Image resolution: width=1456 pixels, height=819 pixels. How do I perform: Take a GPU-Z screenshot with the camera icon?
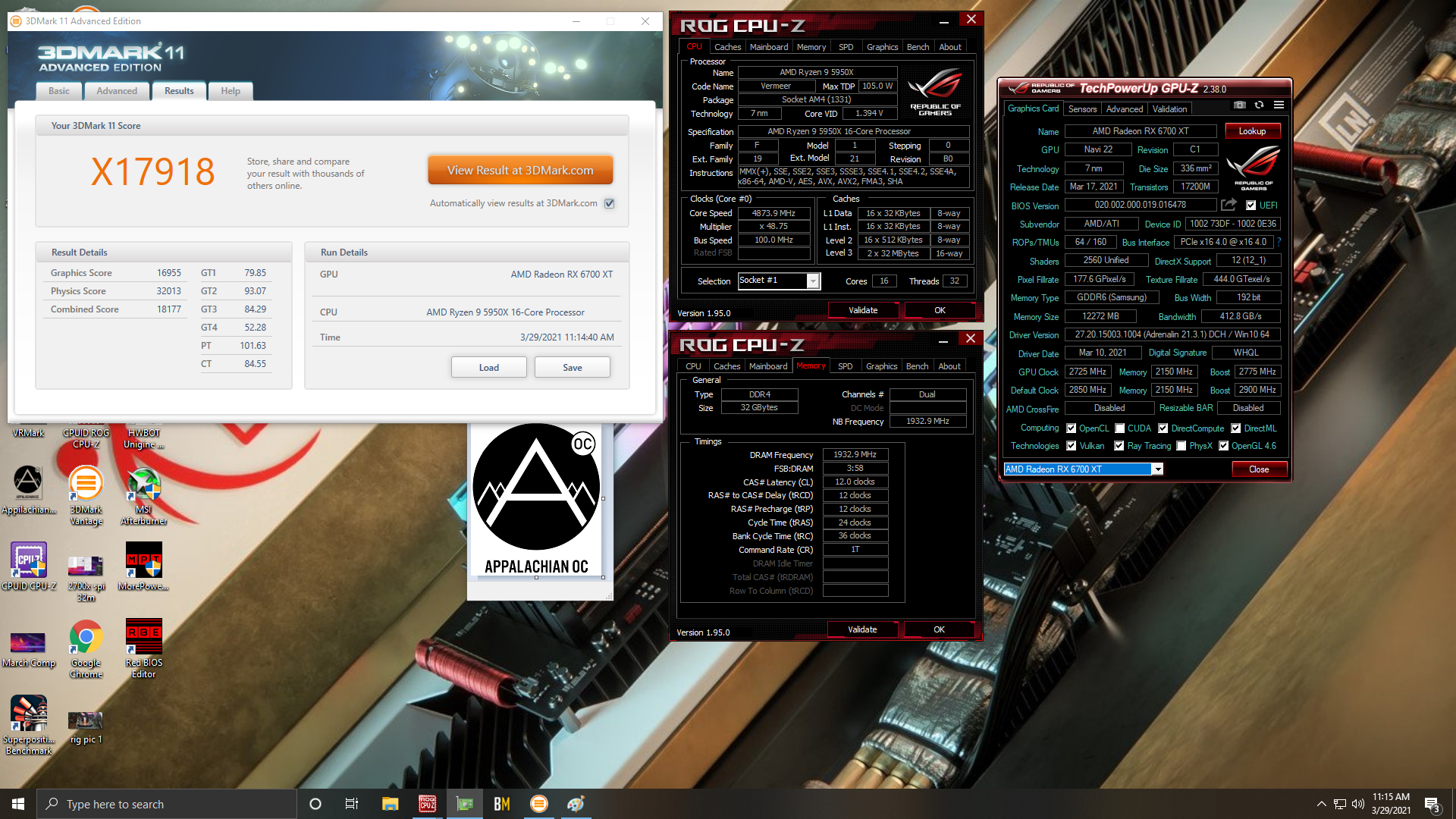click(1239, 105)
